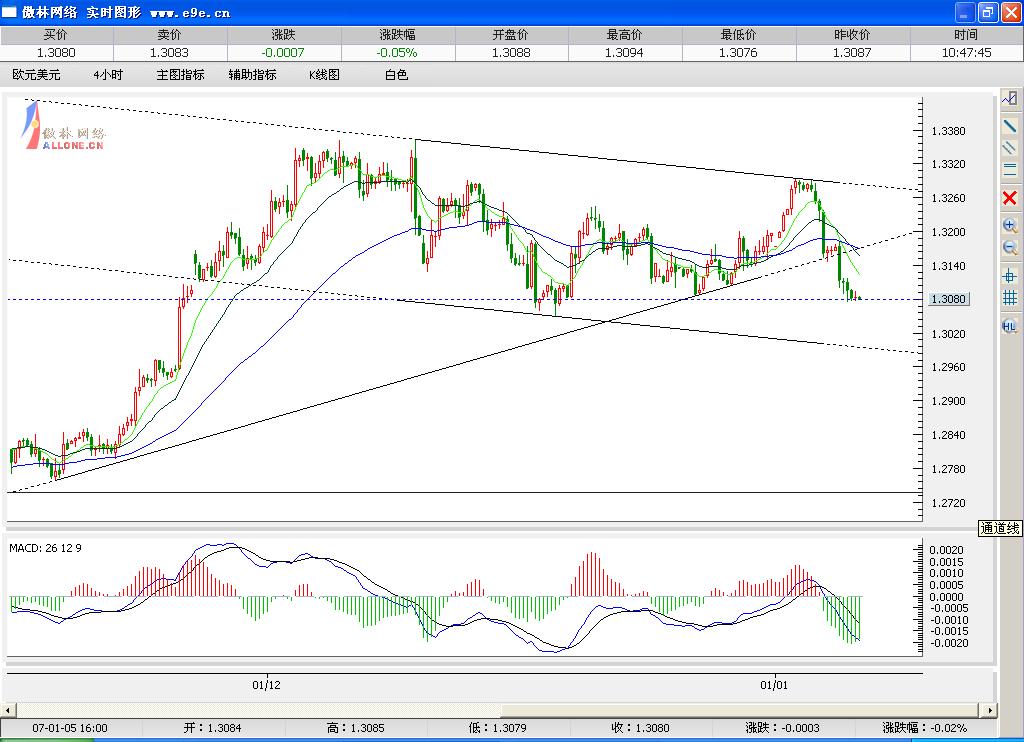Click the 最低价 value 1.3076
The height and width of the screenshot is (742, 1024).
739,53
